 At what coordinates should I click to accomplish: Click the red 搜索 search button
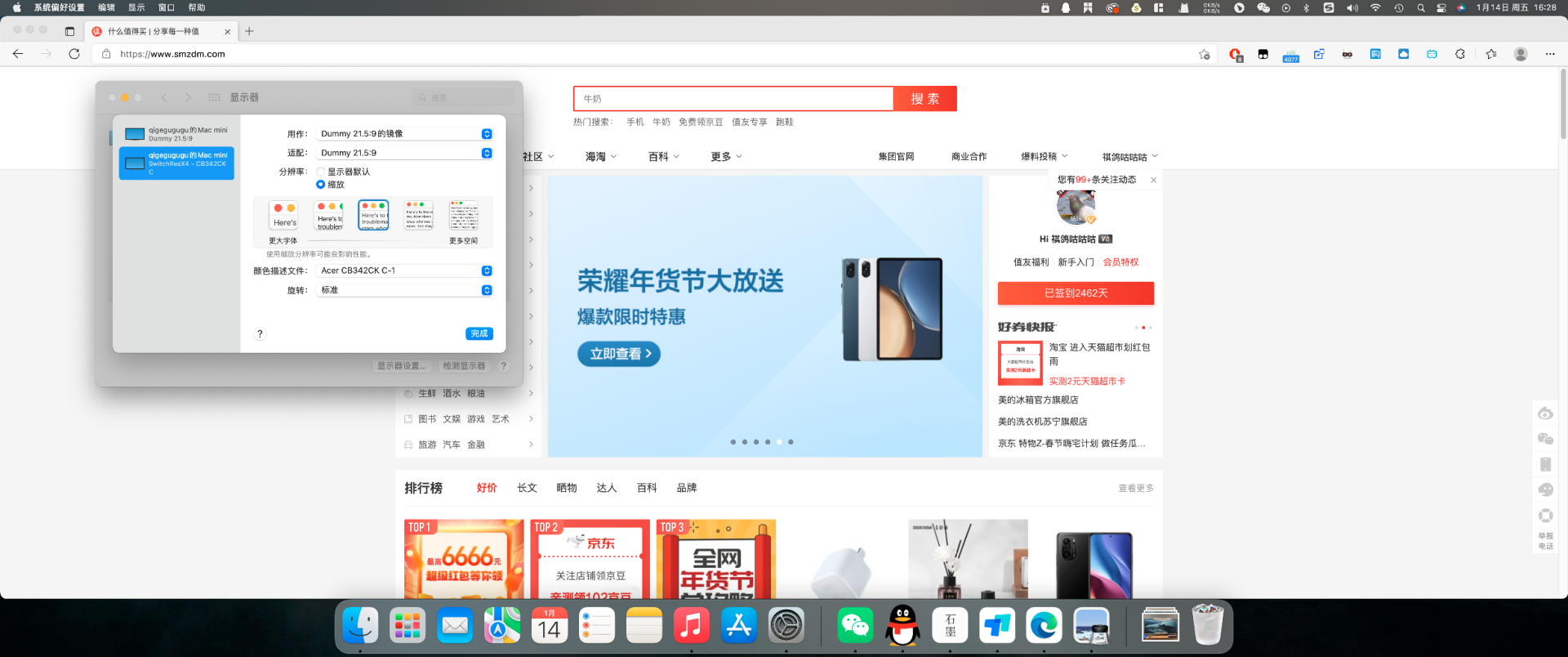[x=924, y=99]
